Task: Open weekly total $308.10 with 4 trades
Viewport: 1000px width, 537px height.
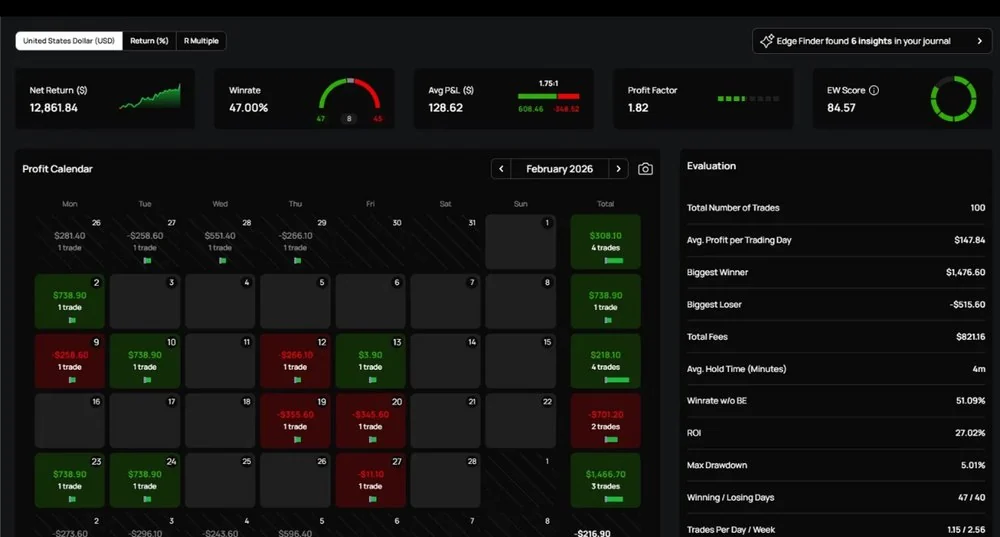Action: point(605,242)
